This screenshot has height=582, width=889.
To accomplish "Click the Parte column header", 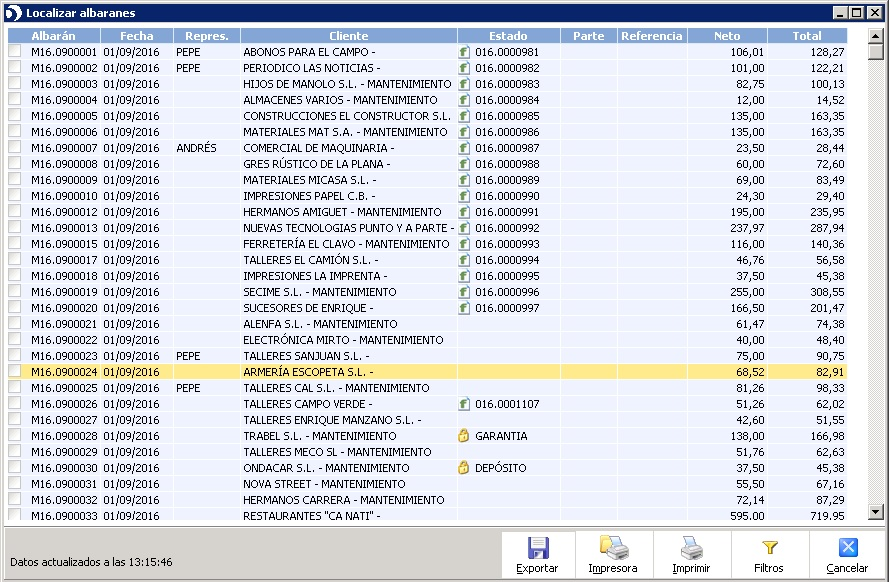I will pyautogui.click(x=589, y=36).
